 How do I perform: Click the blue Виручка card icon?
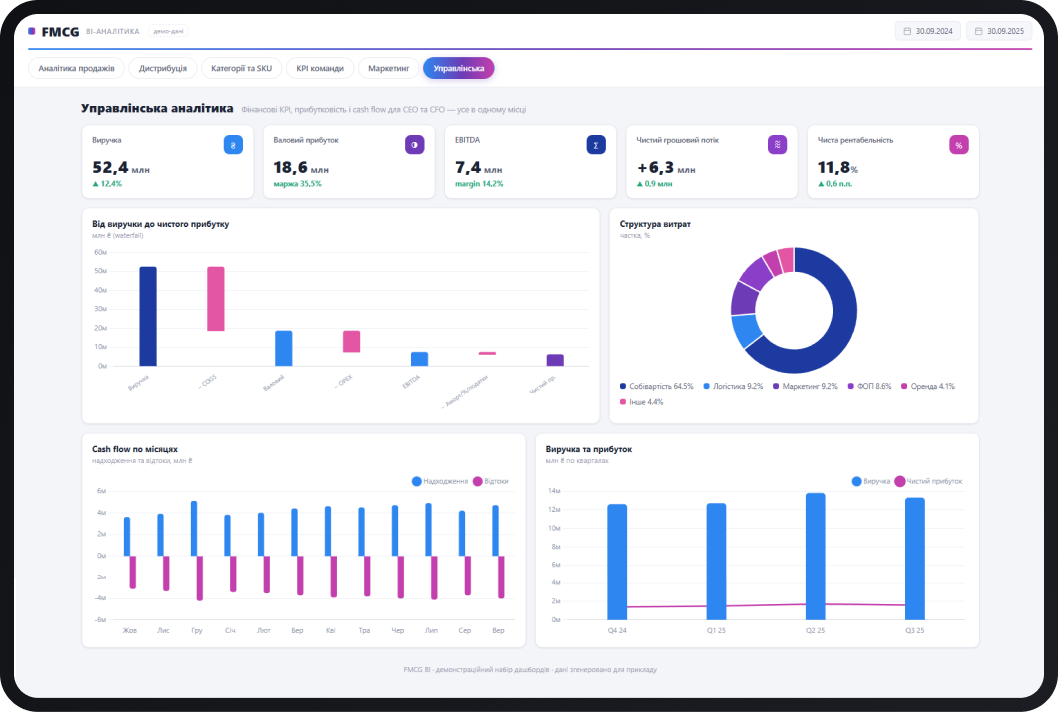233,145
